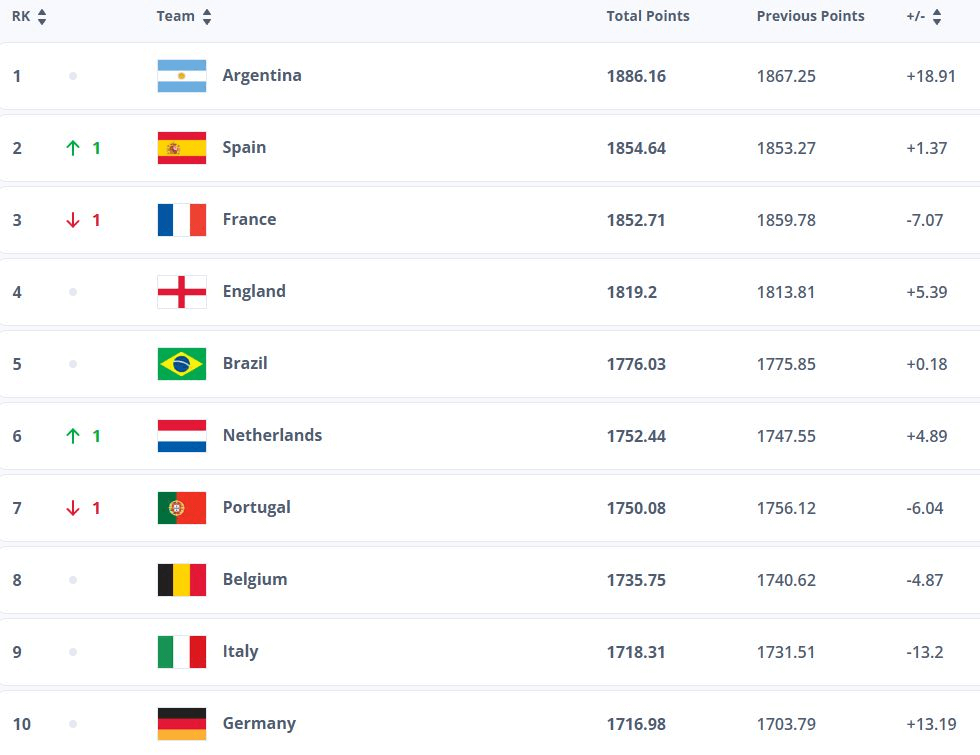Click the Total Points column header
The width and height of the screenshot is (980, 755).
pos(648,17)
